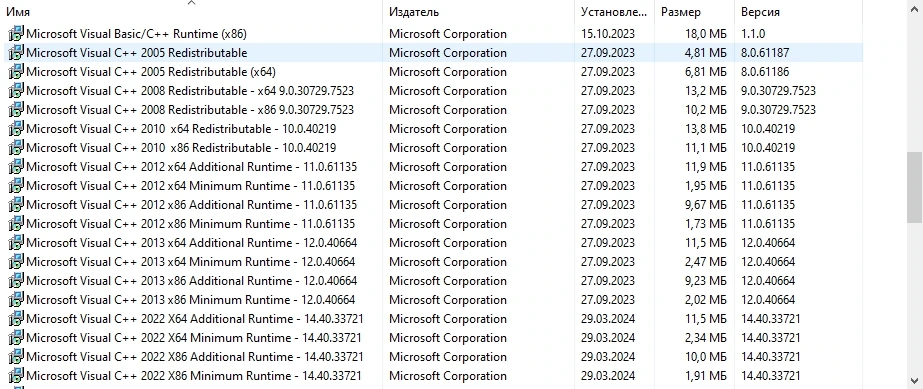Click the icon of 2022 X86 Minimum Runtime
Viewport: 923px width, 389px height.
[16, 375]
